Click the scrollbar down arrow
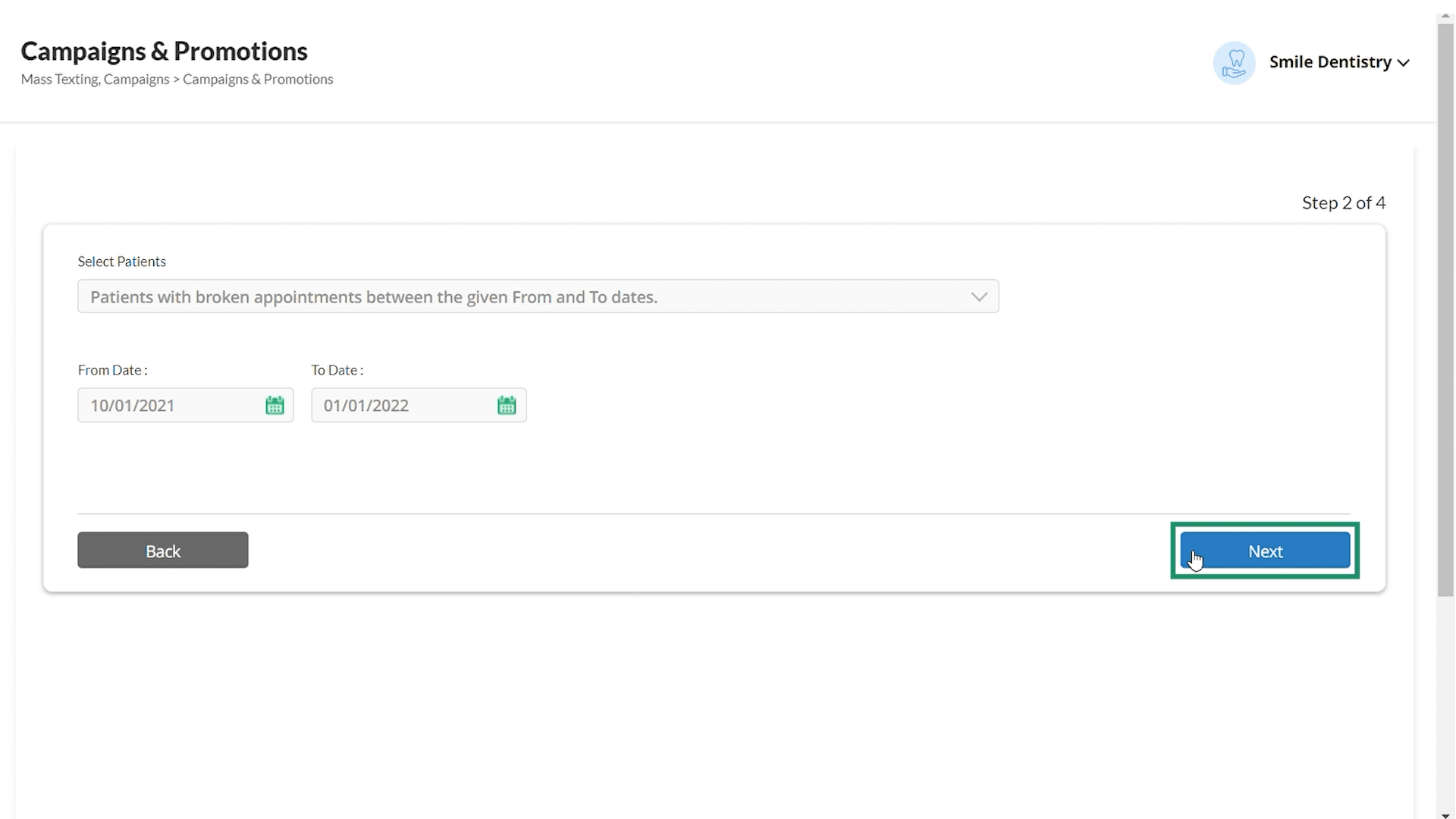 tap(1445, 814)
